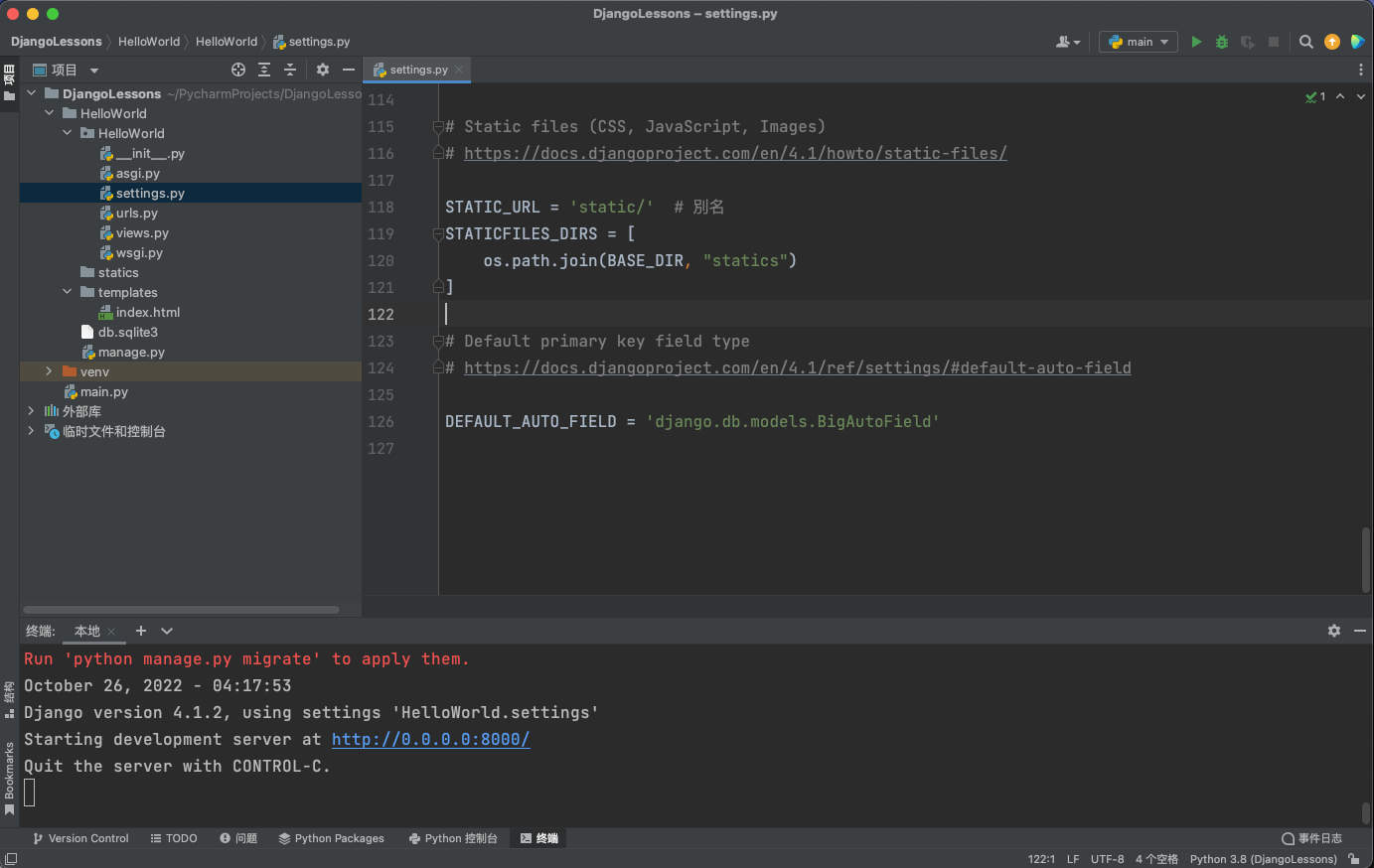This screenshot has height=868, width=1374.
Task: Click the locate file crosshair icon
Action: 238,70
